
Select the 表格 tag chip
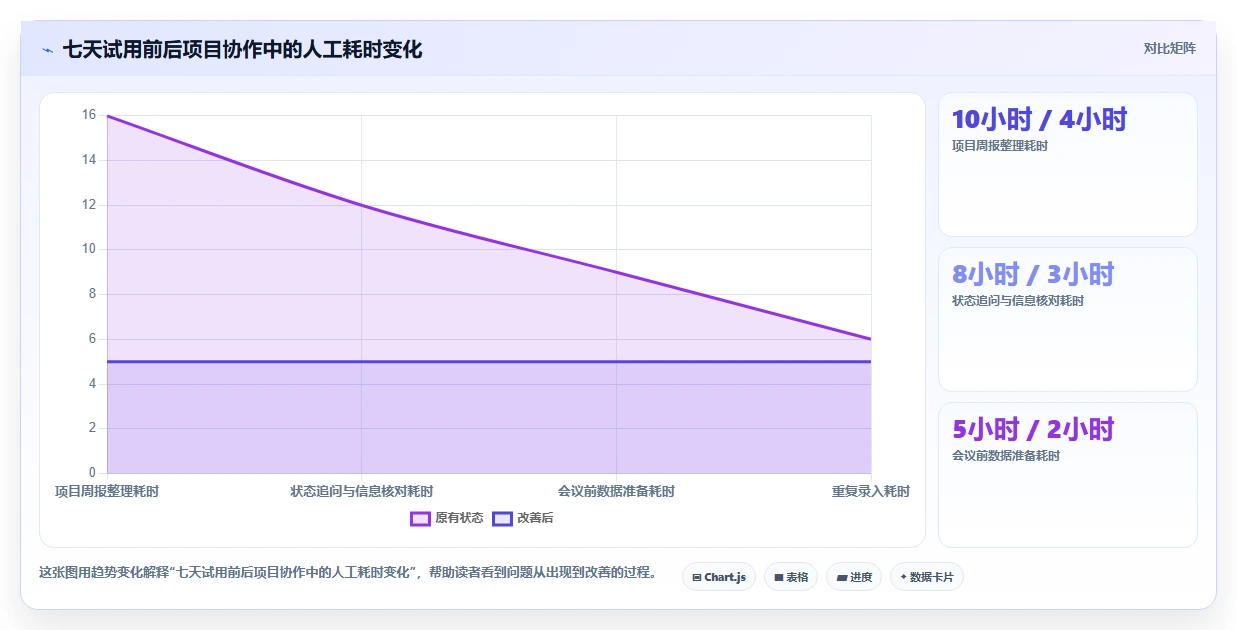pyautogui.click(x=791, y=577)
